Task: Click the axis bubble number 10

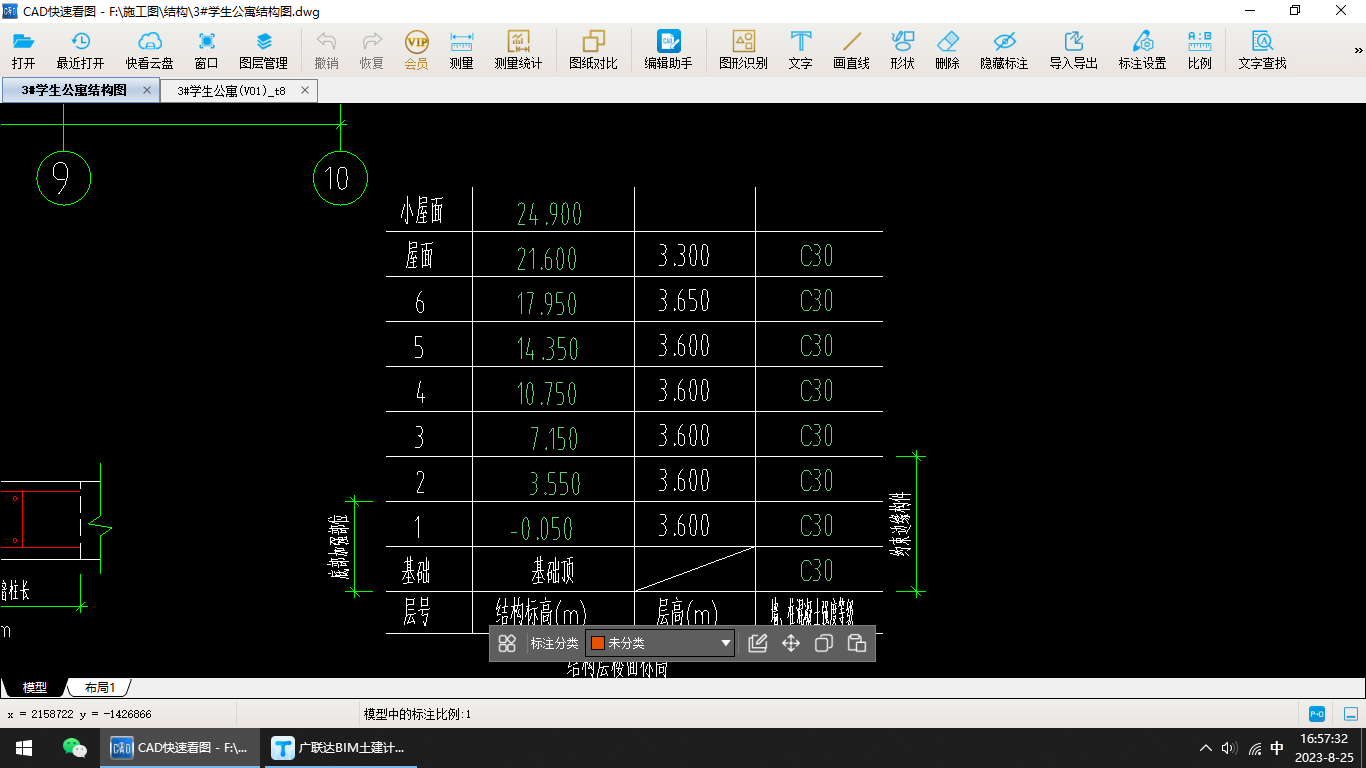Action: 339,178
